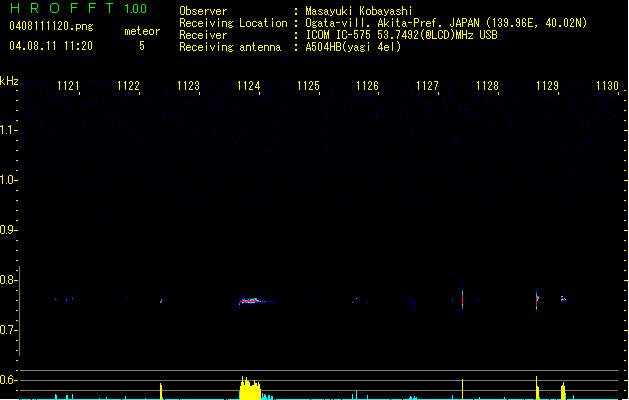Click the A504HB(yagi 4el) antenna text
The image size is (629, 400).
(353, 47)
